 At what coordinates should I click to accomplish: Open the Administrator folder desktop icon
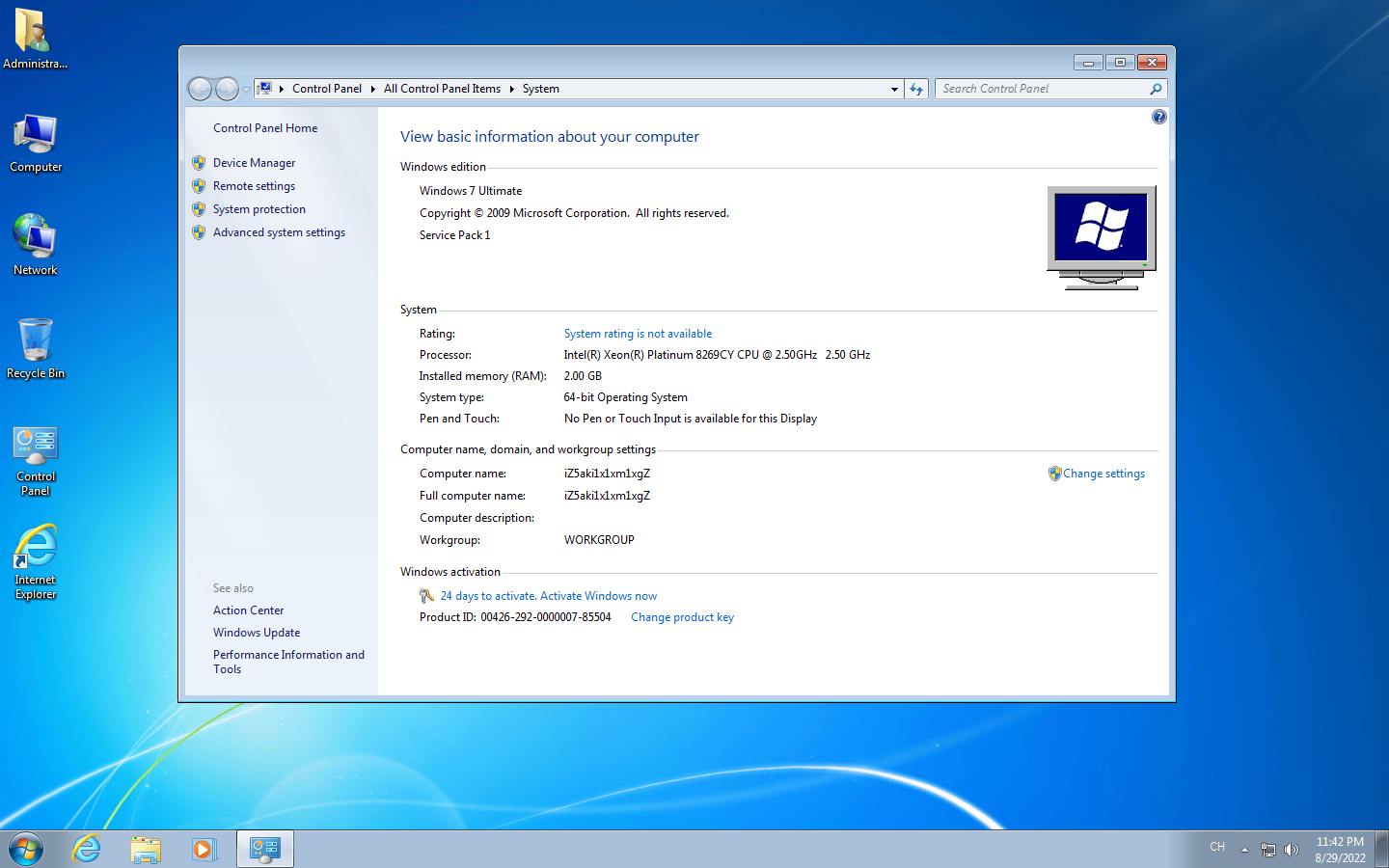(35, 39)
